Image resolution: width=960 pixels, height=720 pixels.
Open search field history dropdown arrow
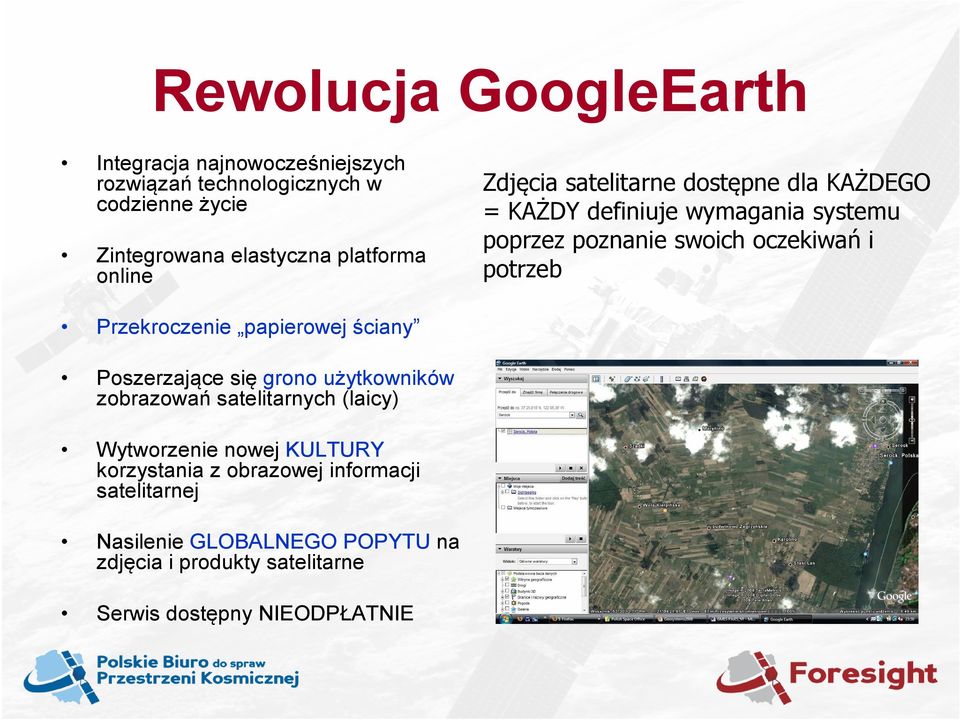(x=572, y=415)
